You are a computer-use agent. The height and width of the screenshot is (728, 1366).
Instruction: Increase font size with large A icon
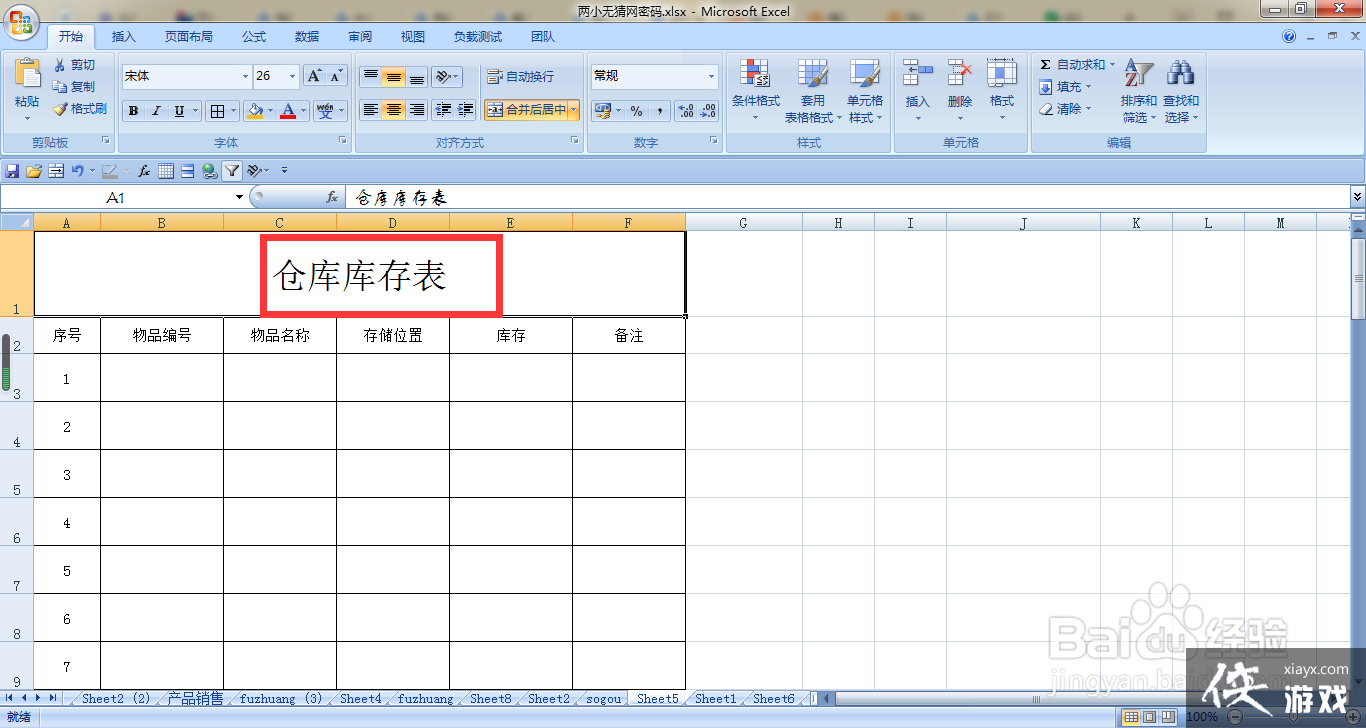pos(315,76)
